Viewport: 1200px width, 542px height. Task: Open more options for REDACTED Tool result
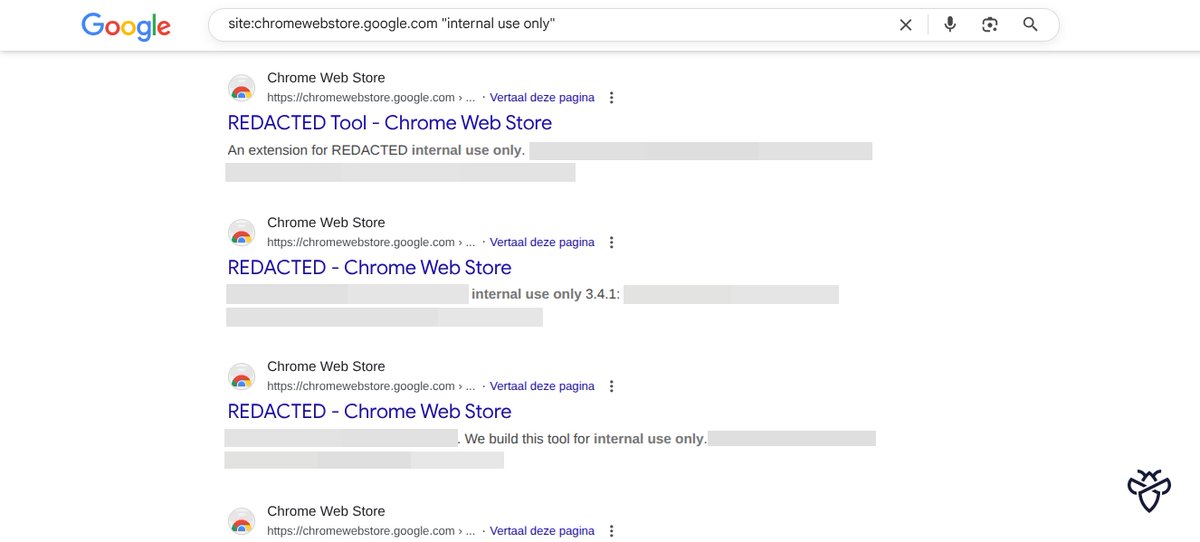point(612,98)
